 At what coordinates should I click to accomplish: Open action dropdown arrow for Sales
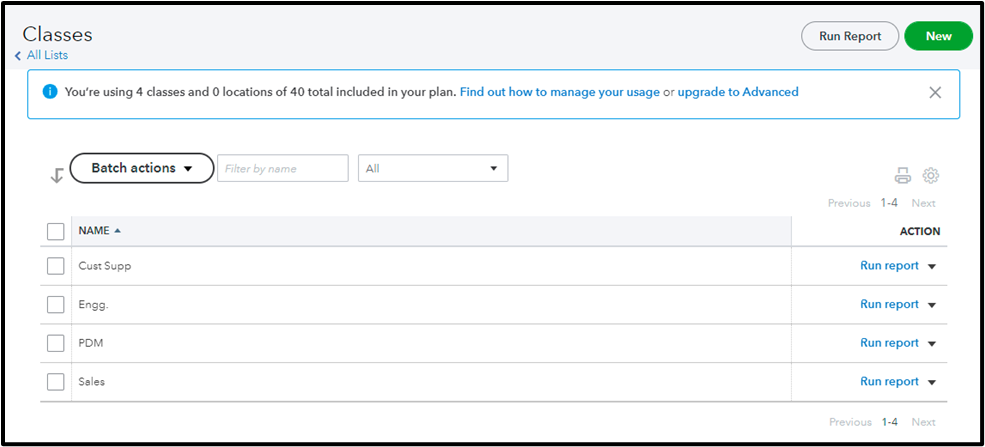point(932,382)
